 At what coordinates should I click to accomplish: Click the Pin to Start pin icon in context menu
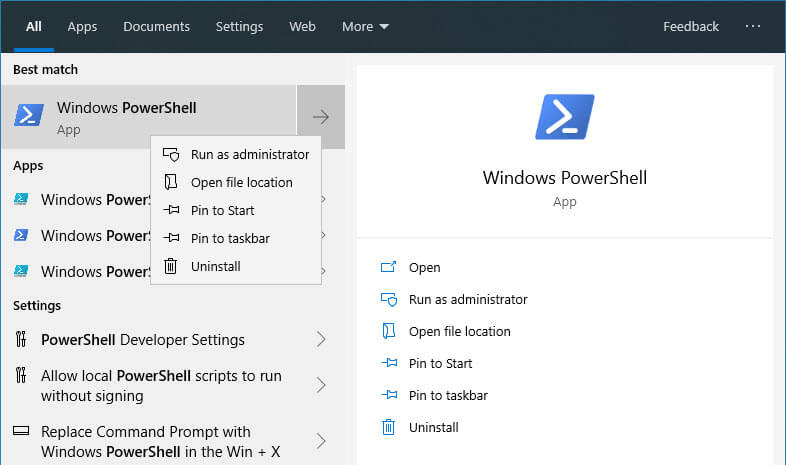[x=171, y=210]
